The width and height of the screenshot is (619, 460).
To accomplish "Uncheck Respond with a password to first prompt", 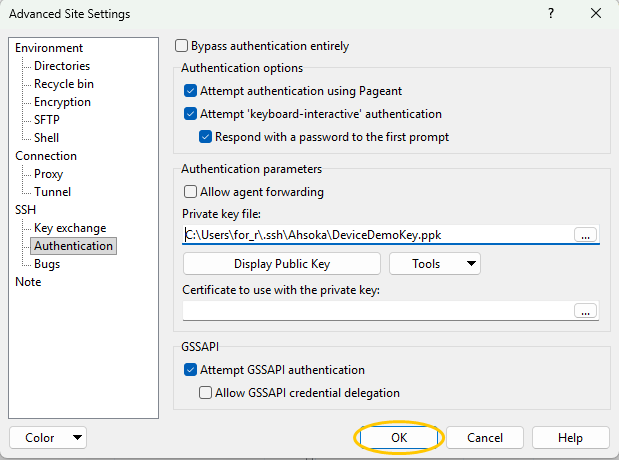I will coord(205,137).
